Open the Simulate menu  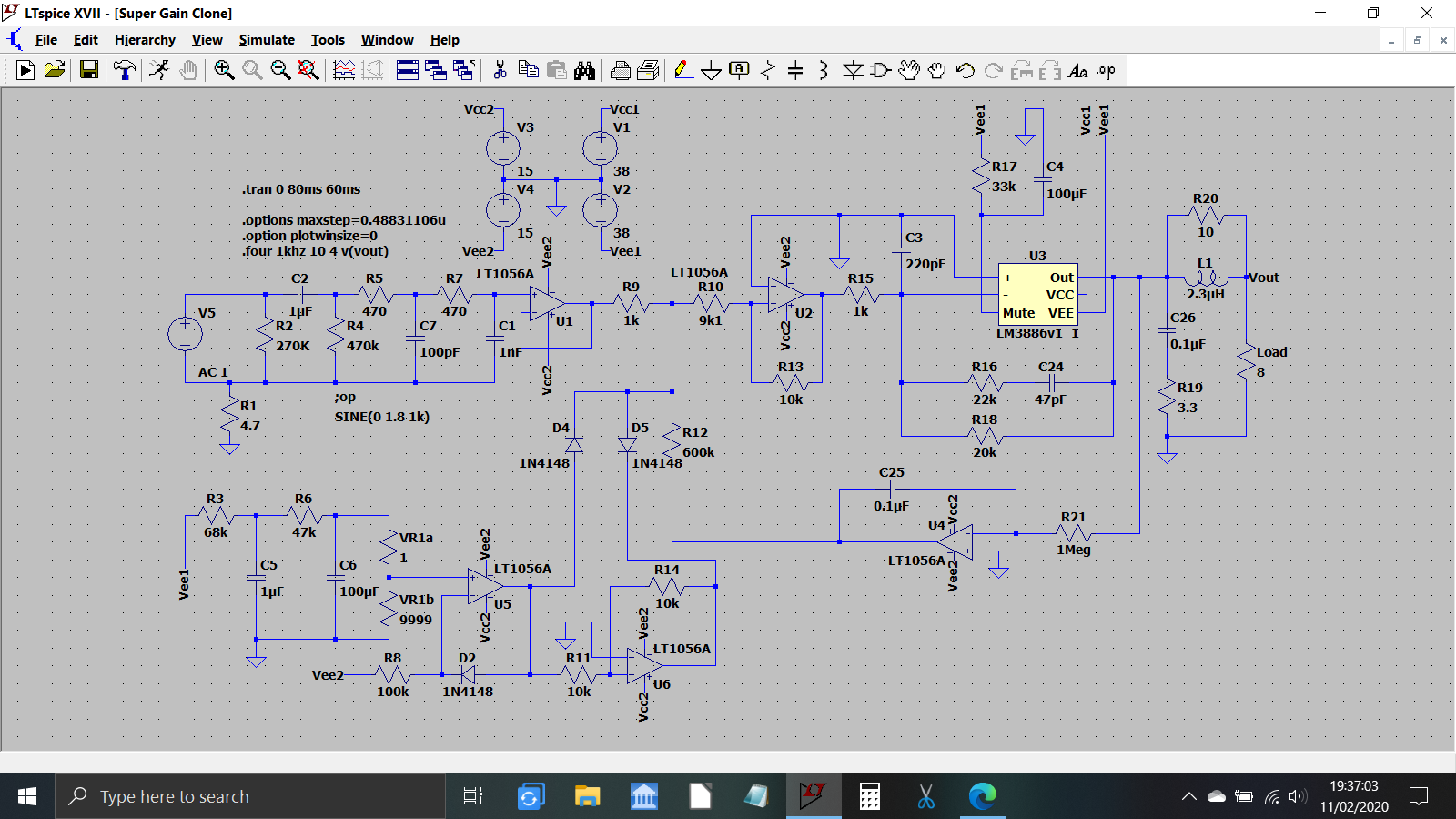pos(267,40)
